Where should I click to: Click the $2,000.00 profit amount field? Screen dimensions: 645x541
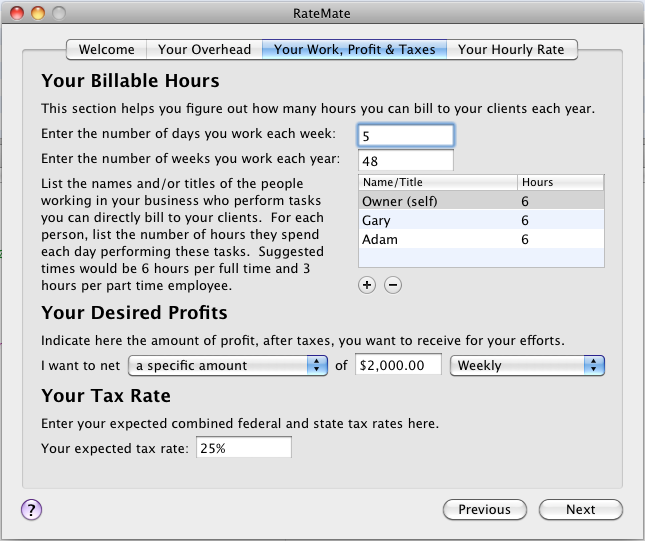tap(397, 365)
